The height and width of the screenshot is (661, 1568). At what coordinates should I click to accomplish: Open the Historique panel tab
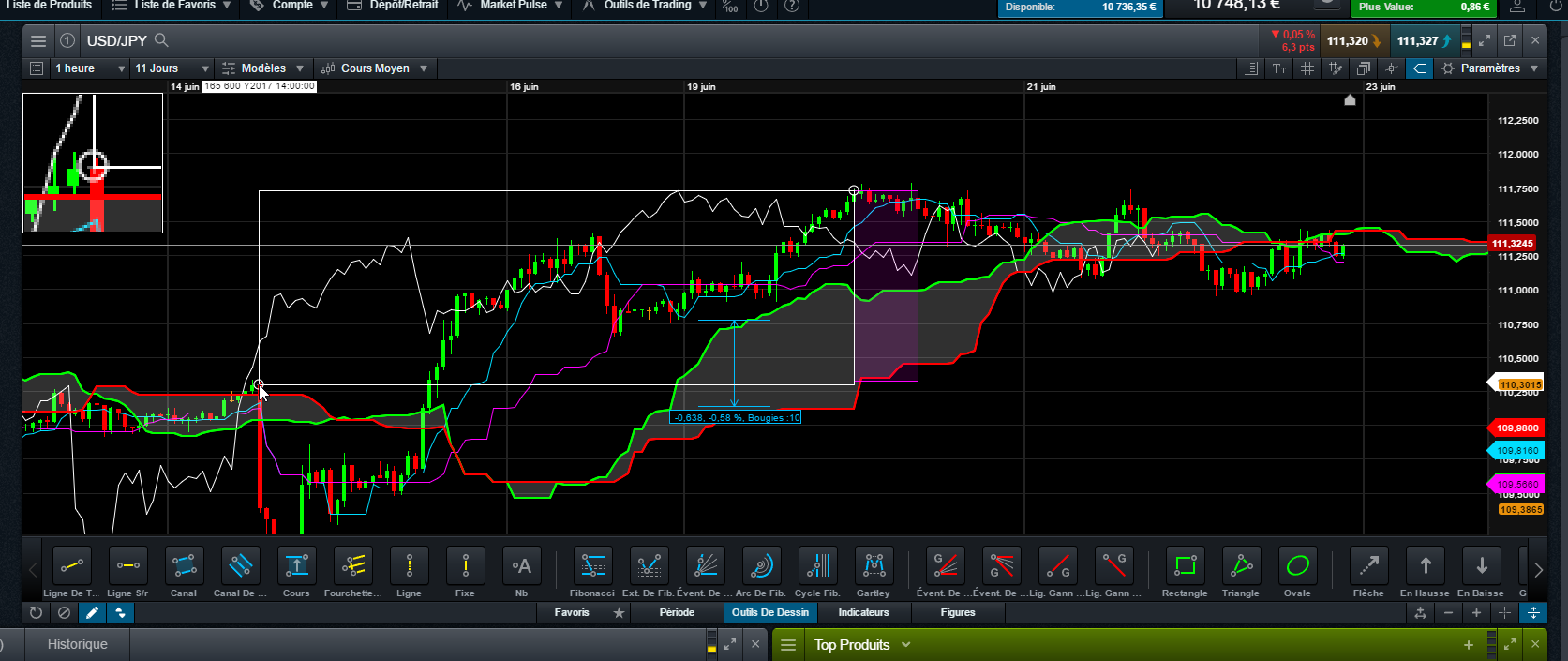78,645
